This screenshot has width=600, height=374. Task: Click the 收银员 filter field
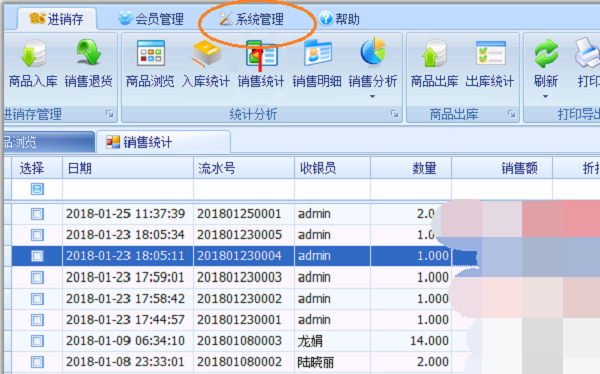click(x=333, y=189)
